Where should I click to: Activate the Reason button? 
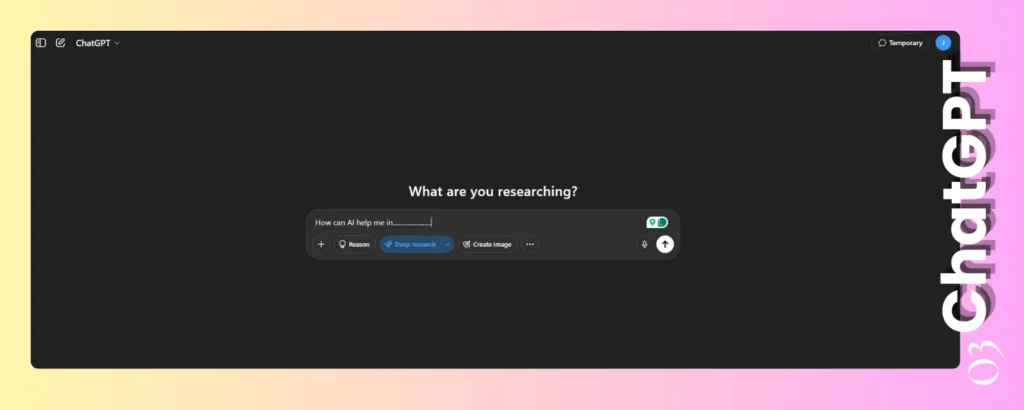point(354,244)
